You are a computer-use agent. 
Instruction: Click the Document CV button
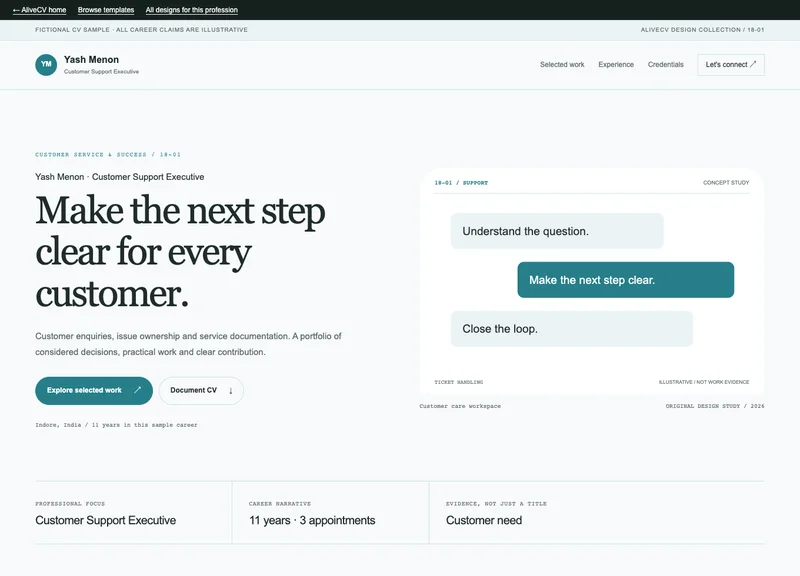pyautogui.click(x=201, y=391)
